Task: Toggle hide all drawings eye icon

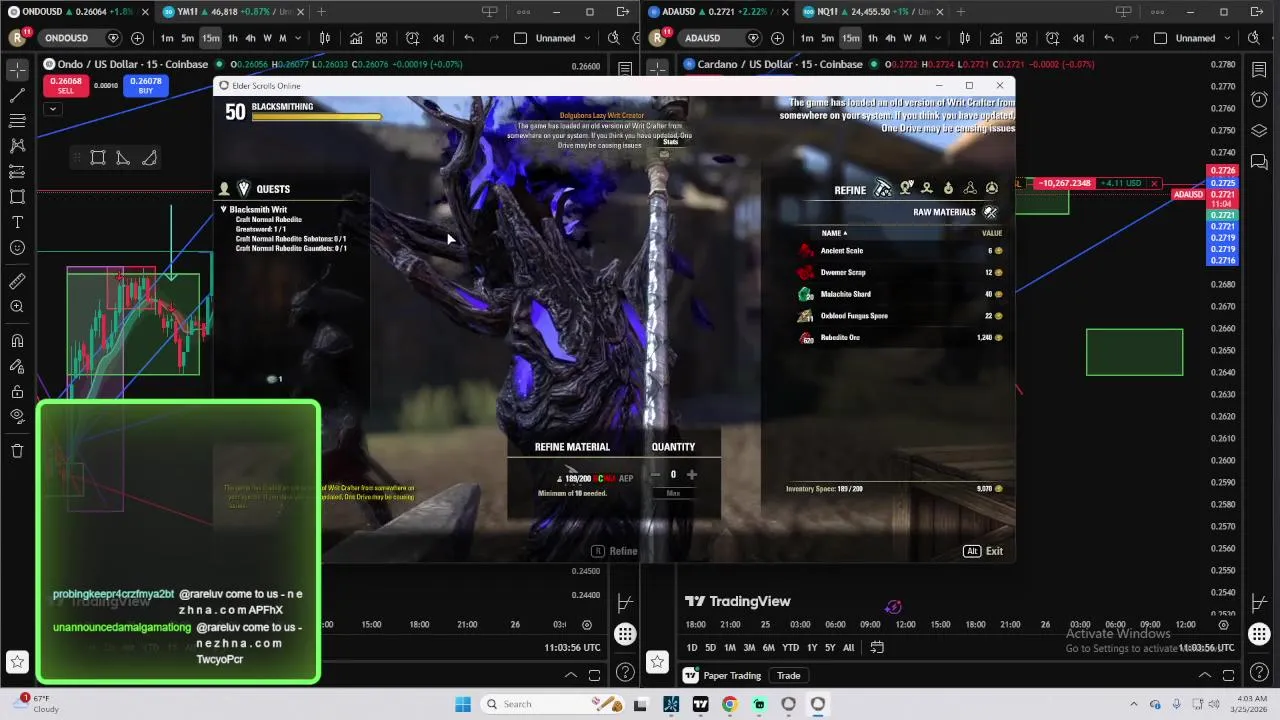Action: click(17, 416)
